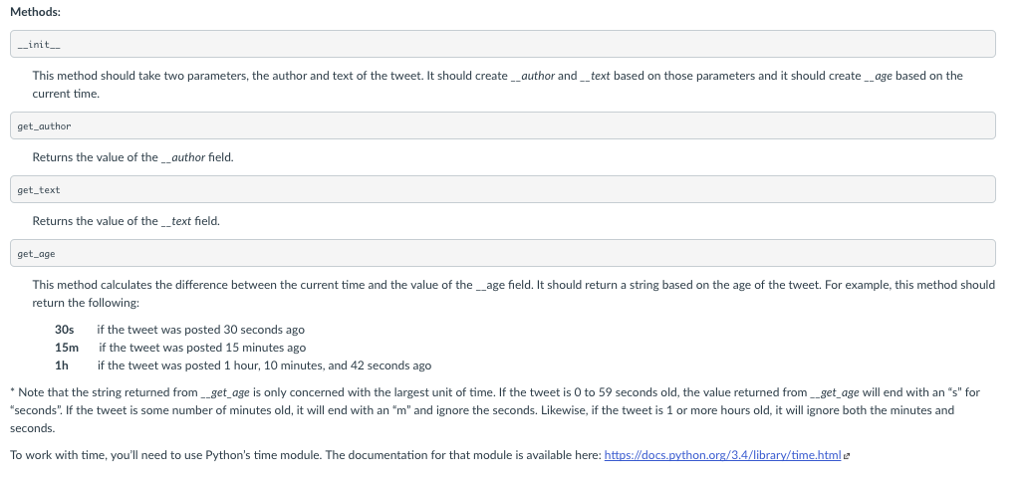Click the get_age code block
Image resolution: width=1024 pixels, height=484 pixels.
click(x=503, y=253)
